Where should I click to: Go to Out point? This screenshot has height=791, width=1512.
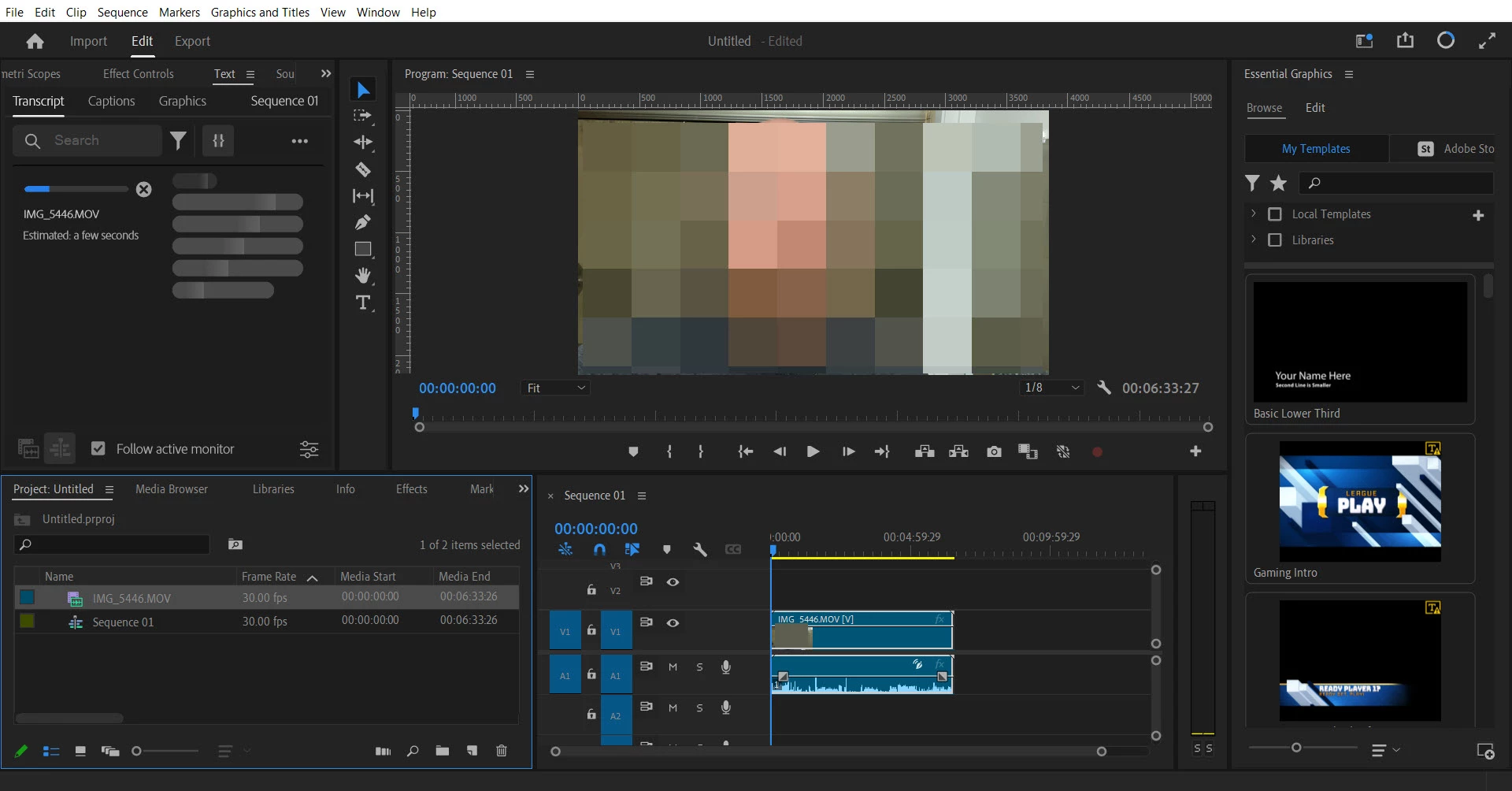click(882, 451)
